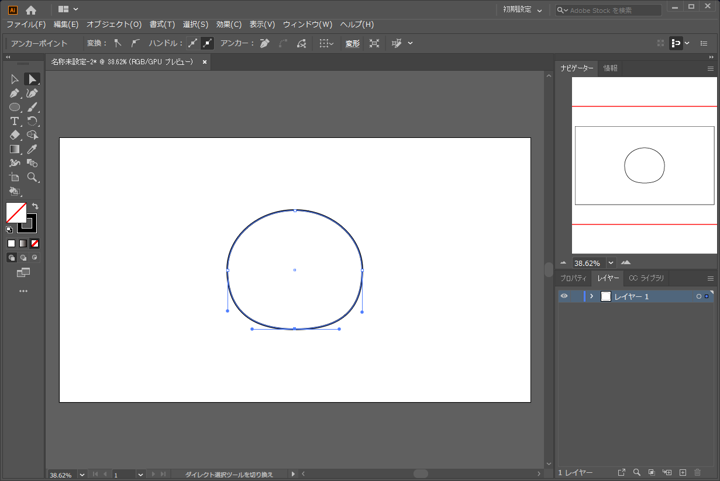Select the Blend tool
720x481 pixels.
(x=32, y=163)
